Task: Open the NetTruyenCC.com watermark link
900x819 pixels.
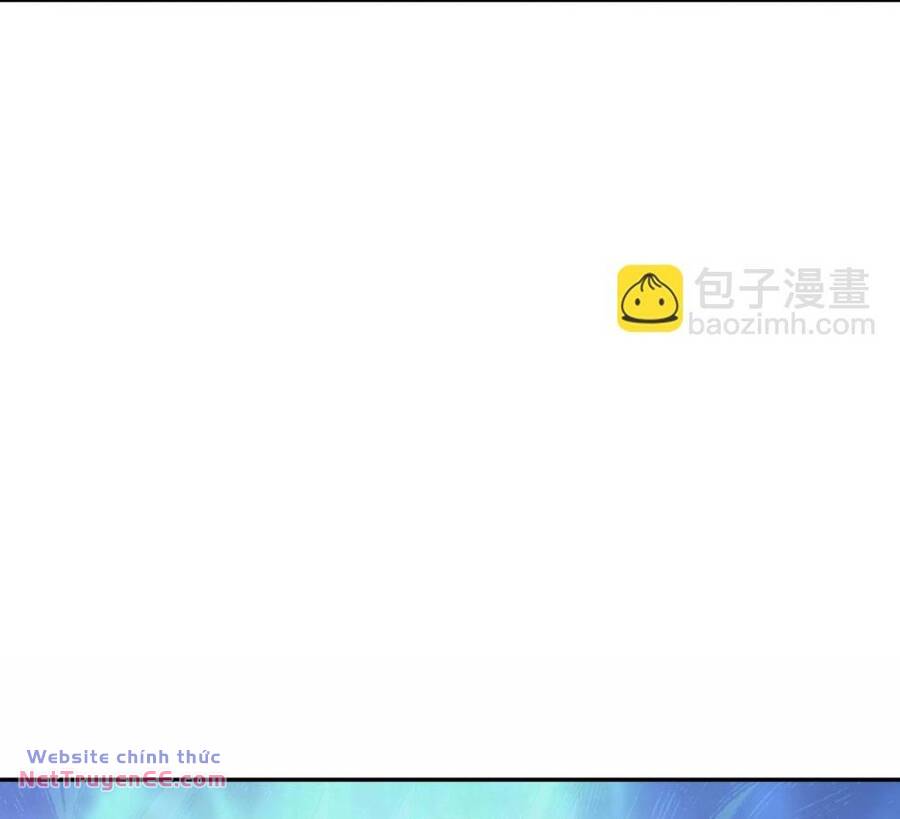Action: click(122, 780)
